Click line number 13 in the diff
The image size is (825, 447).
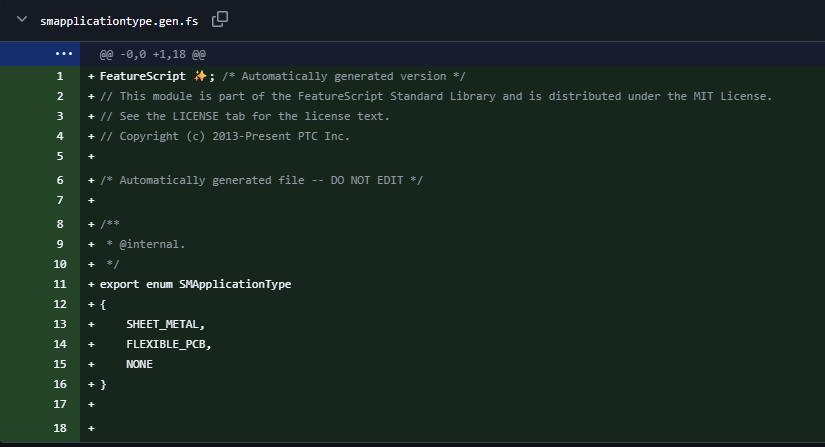pos(60,324)
